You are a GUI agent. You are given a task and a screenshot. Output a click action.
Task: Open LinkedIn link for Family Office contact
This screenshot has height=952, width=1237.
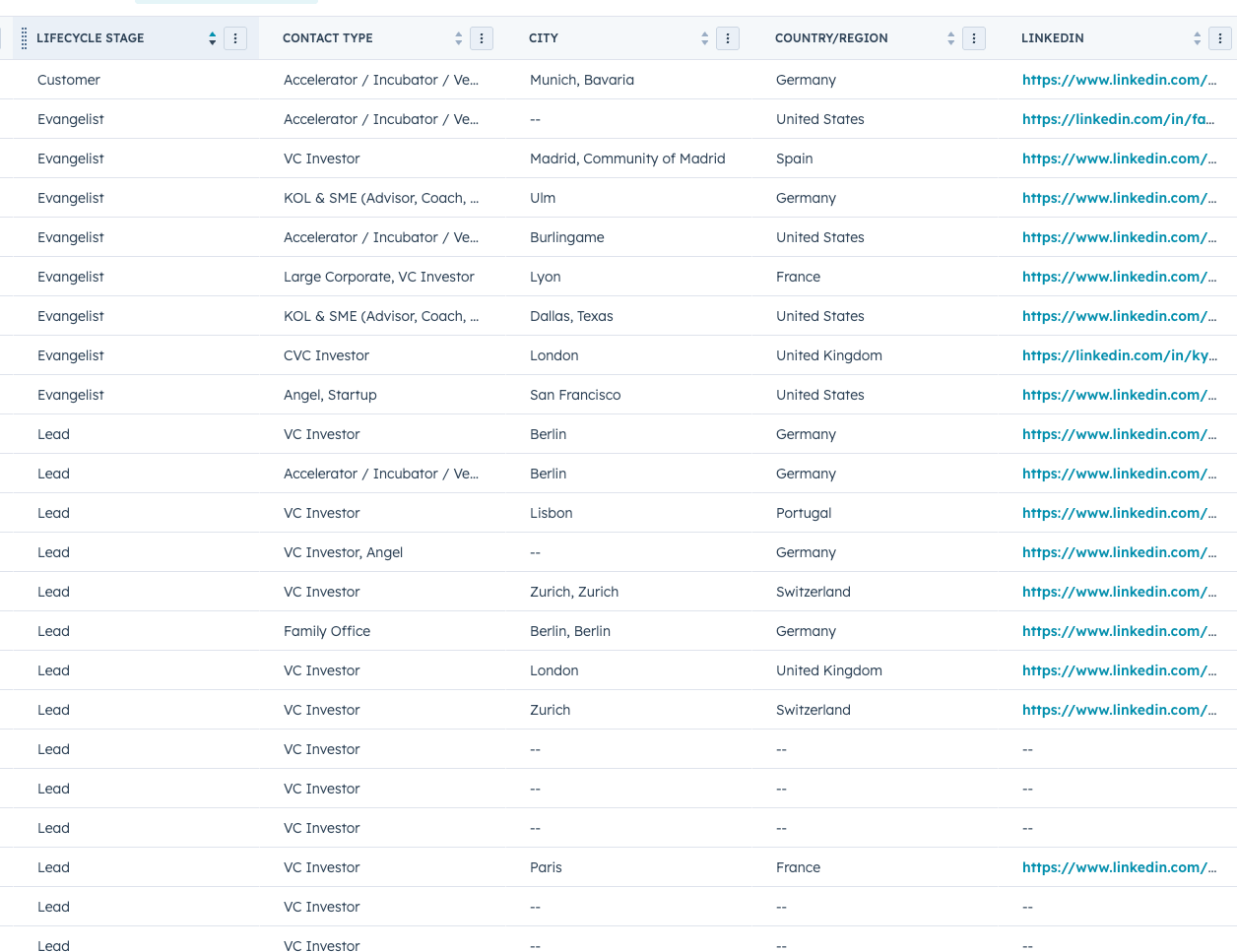[x=1120, y=631]
